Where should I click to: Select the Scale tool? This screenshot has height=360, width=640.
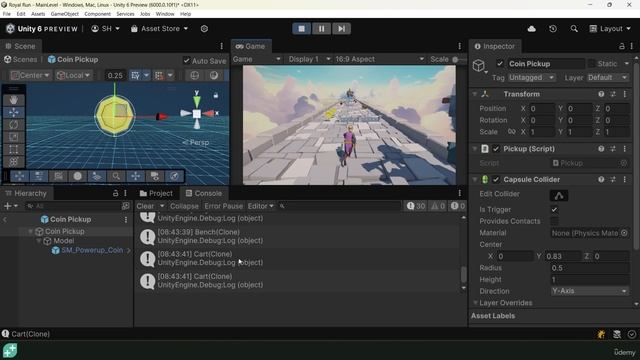click(13, 137)
